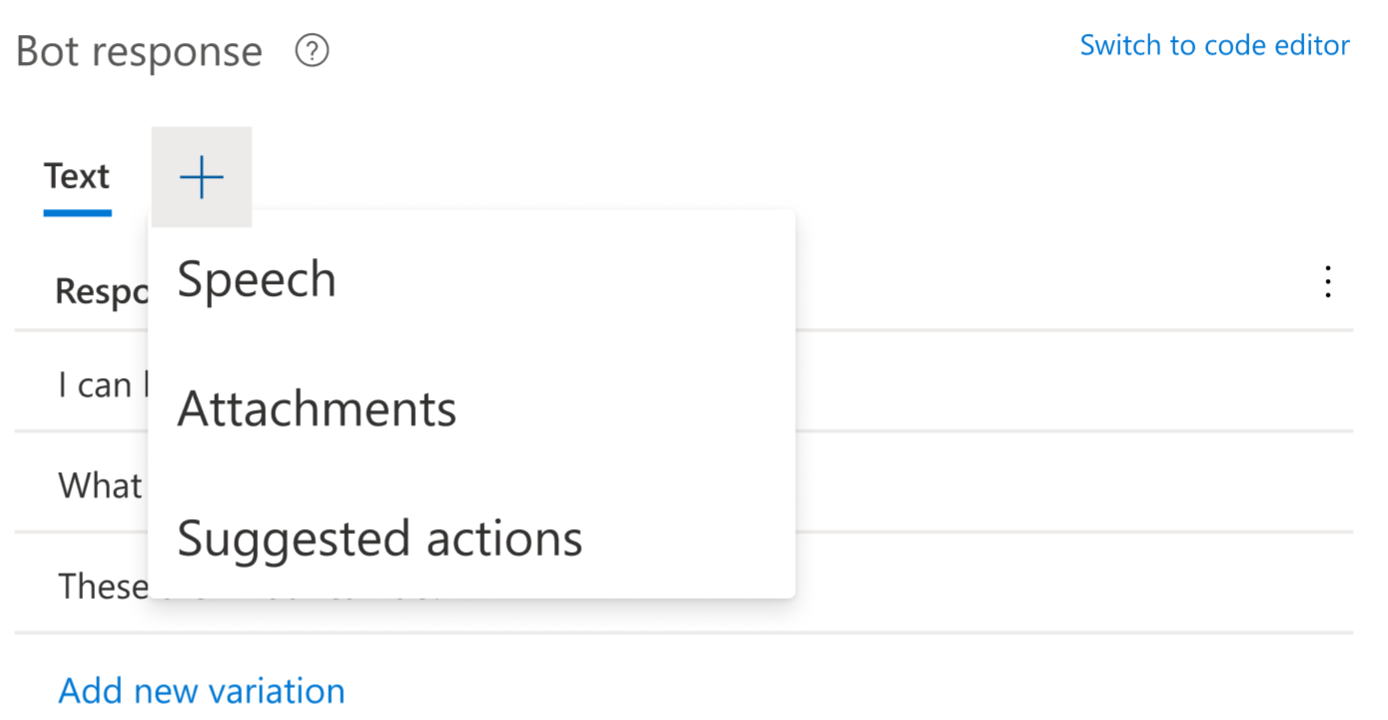This screenshot has width=1388, height=720.
Task: Click Add new variation
Action: click(x=201, y=690)
